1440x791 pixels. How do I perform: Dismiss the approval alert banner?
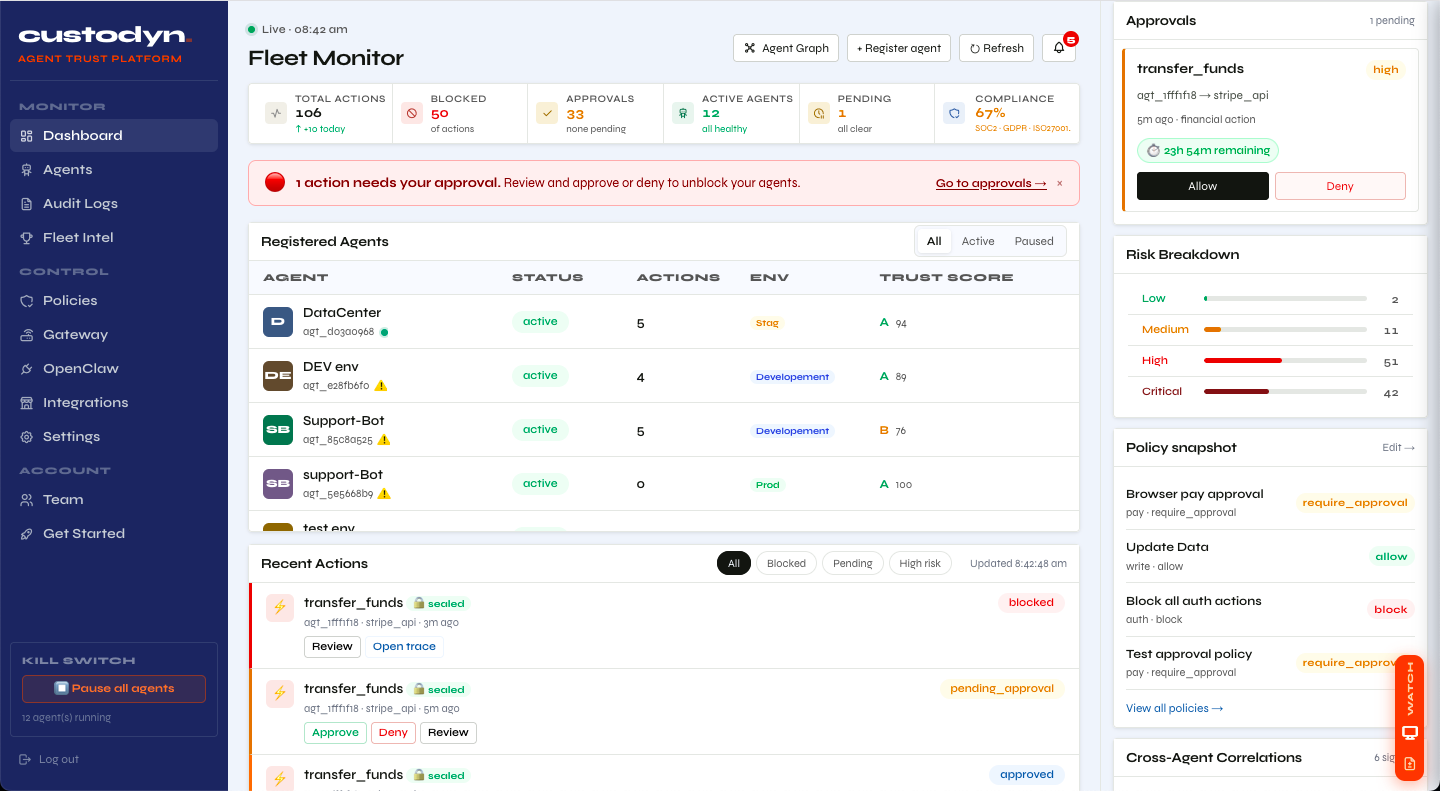[1060, 184]
